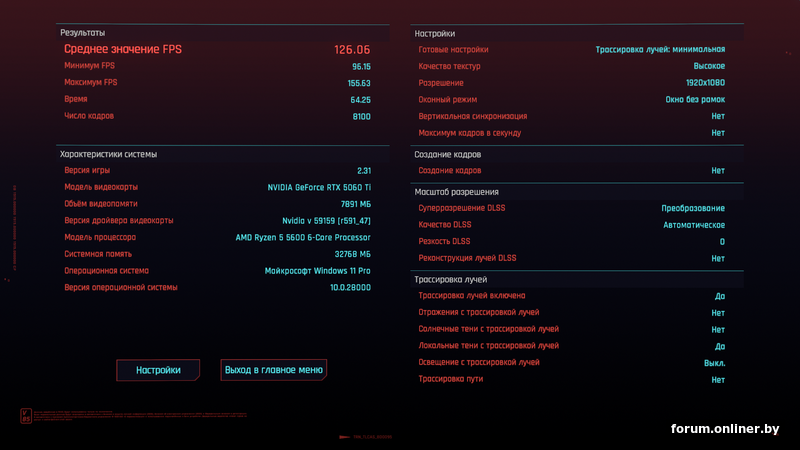The height and width of the screenshot is (450, 800).
Task: Click the Масштаб разрешения section header
Action: 457,192
